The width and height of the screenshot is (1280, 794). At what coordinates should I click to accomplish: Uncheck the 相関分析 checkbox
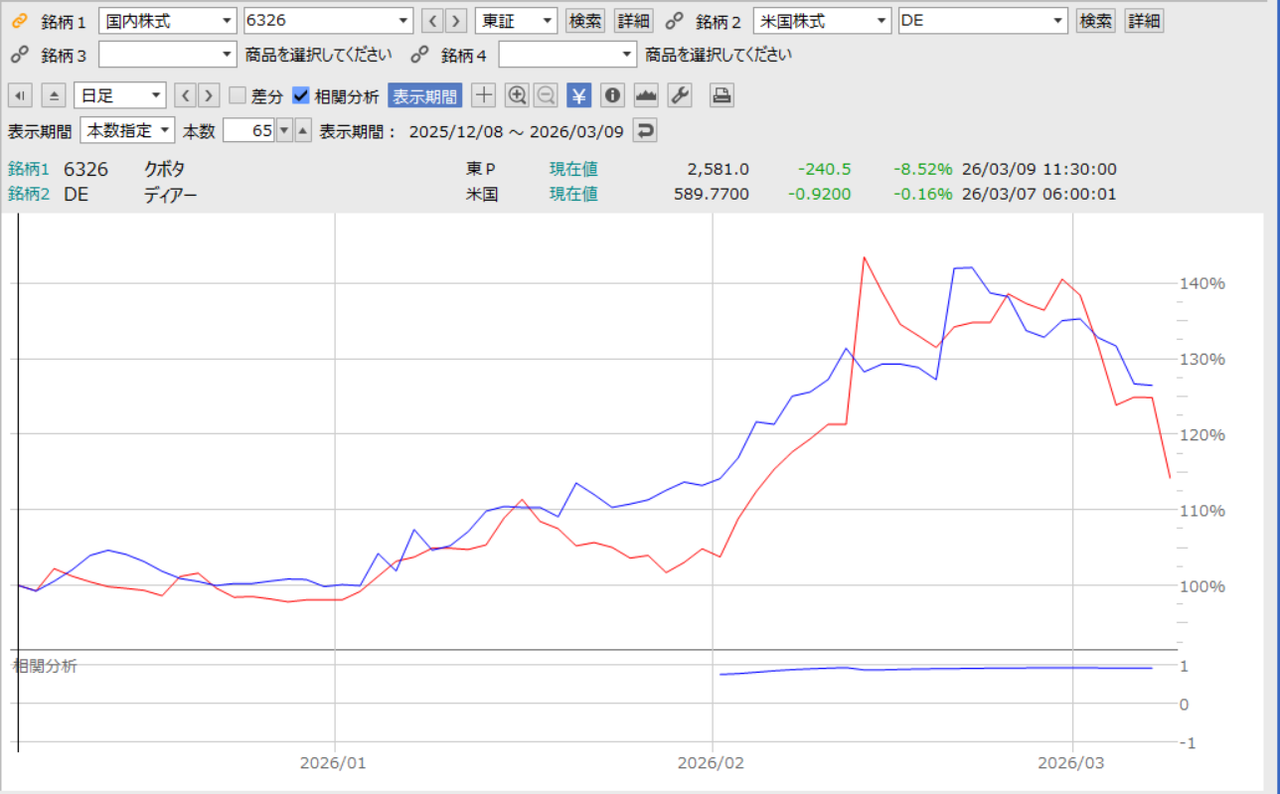[x=301, y=96]
